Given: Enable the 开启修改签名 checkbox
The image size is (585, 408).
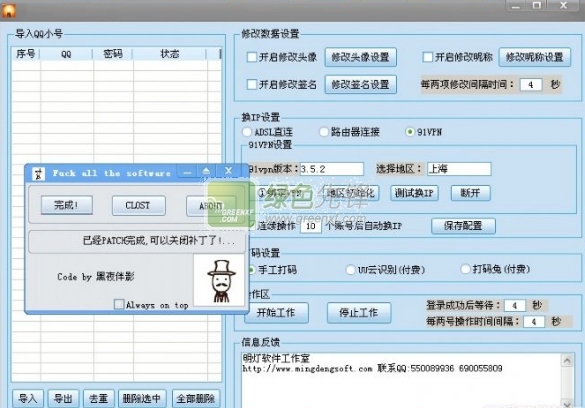Looking at the screenshot, I should pyautogui.click(x=252, y=84).
